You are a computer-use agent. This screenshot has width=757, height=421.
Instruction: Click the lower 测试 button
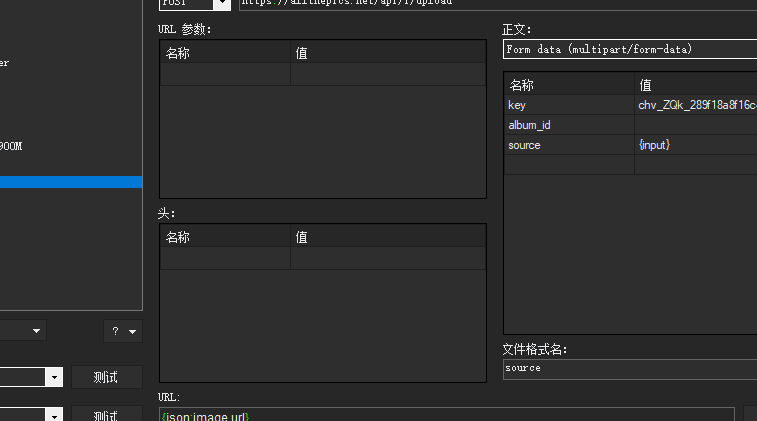click(106, 414)
